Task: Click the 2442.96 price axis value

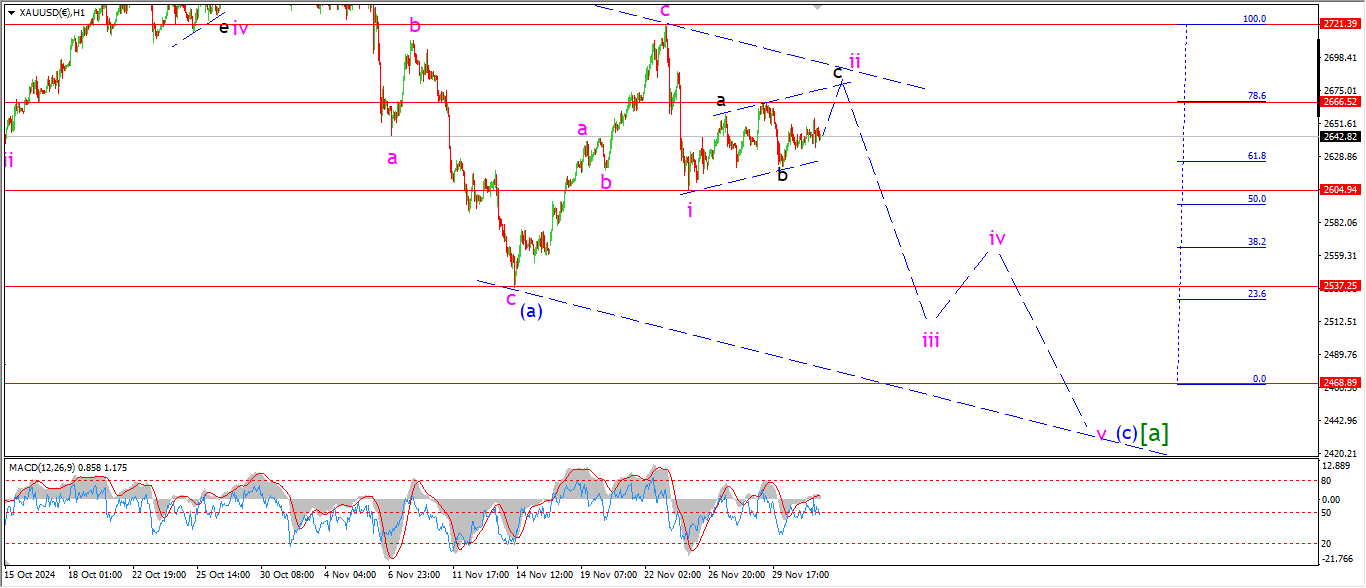Action: click(1339, 420)
